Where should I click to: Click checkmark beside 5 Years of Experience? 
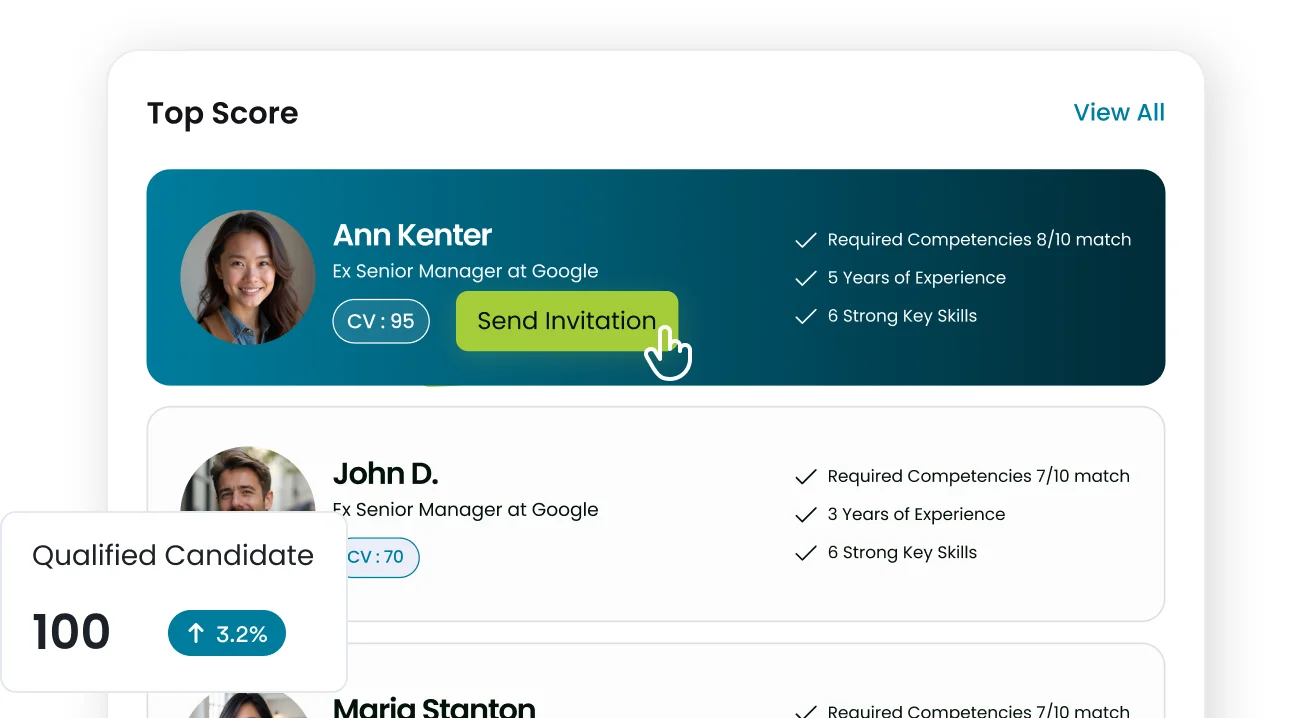806,278
